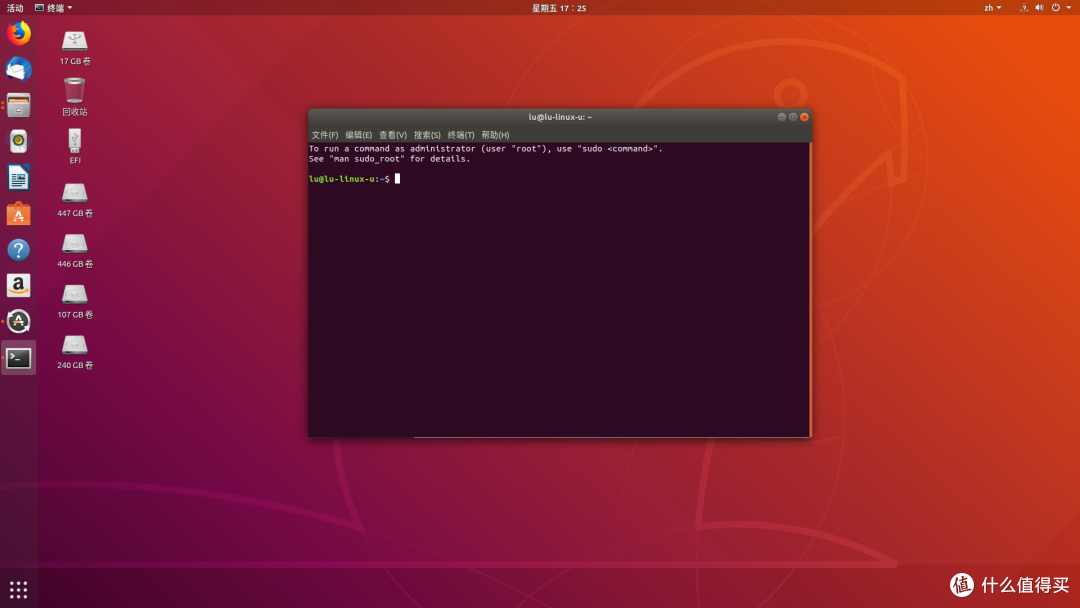The image size is (1080, 608).
Task: Open the Files manager in dock
Action: tap(19, 105)
